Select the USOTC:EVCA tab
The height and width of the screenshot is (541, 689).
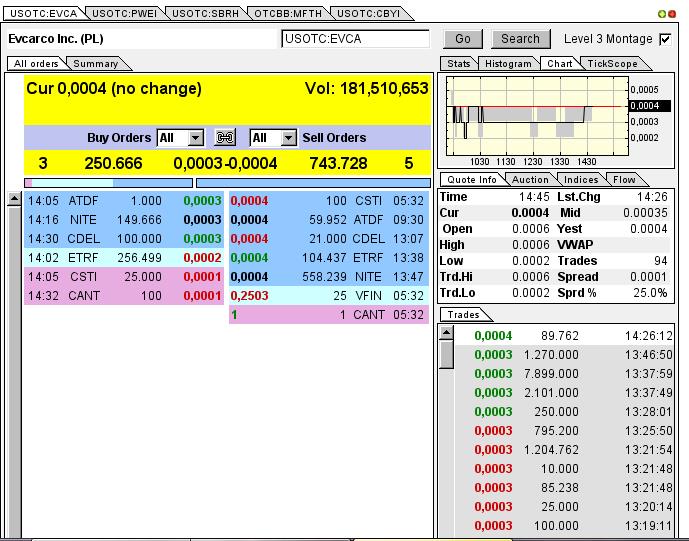pyautogui.click(x=44, y=13)
